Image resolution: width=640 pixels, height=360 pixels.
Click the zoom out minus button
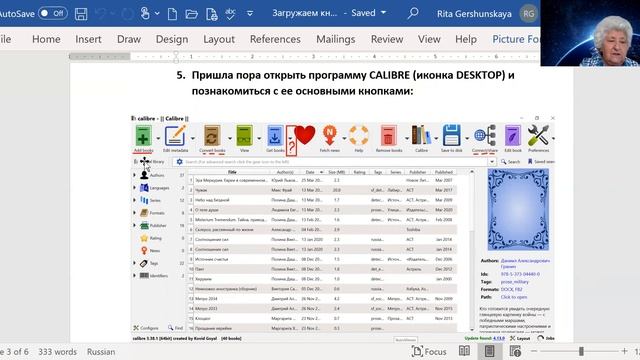click(534, 351)
